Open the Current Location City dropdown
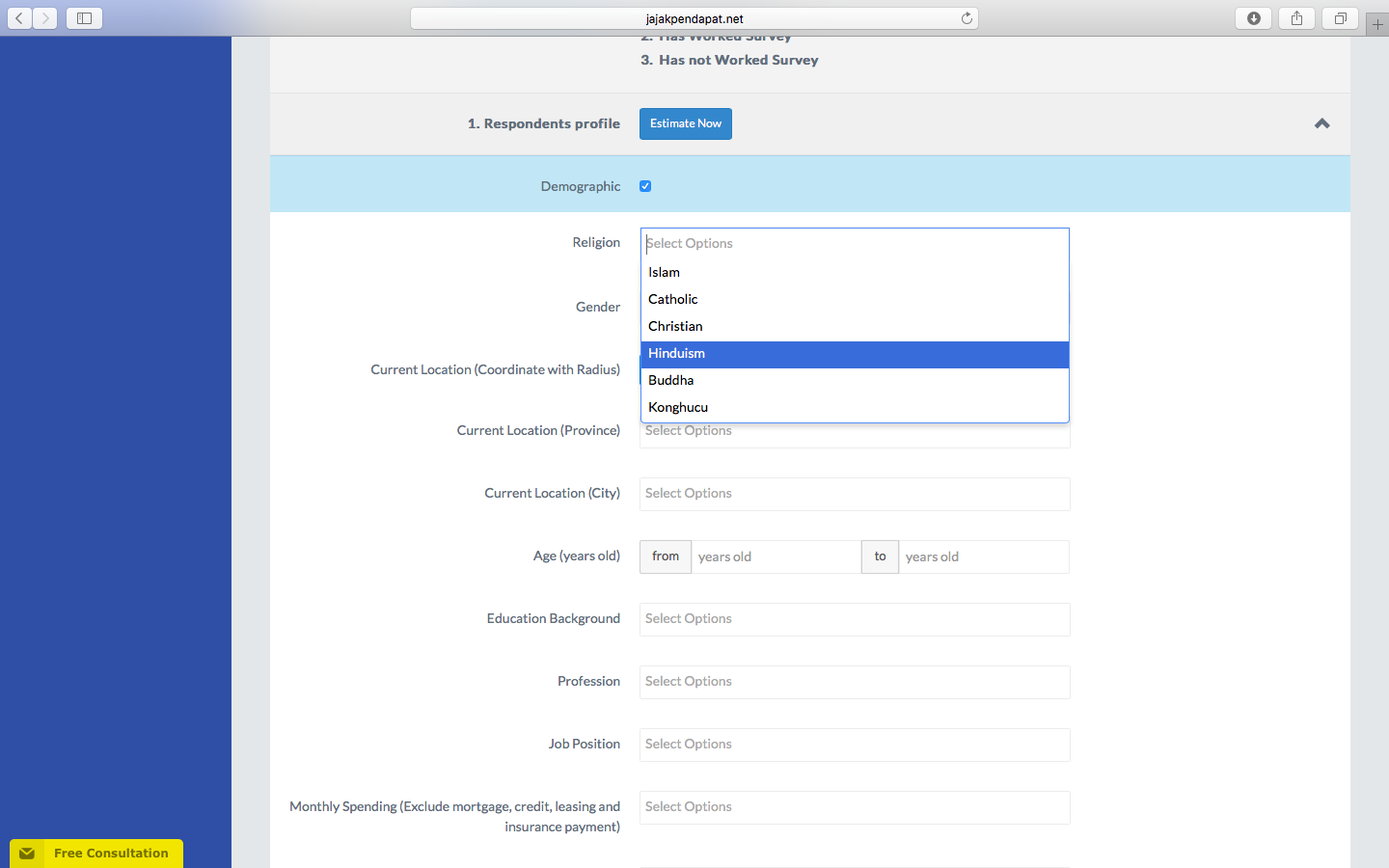This screenshot has width=1389, height=868. coord(855,494)
